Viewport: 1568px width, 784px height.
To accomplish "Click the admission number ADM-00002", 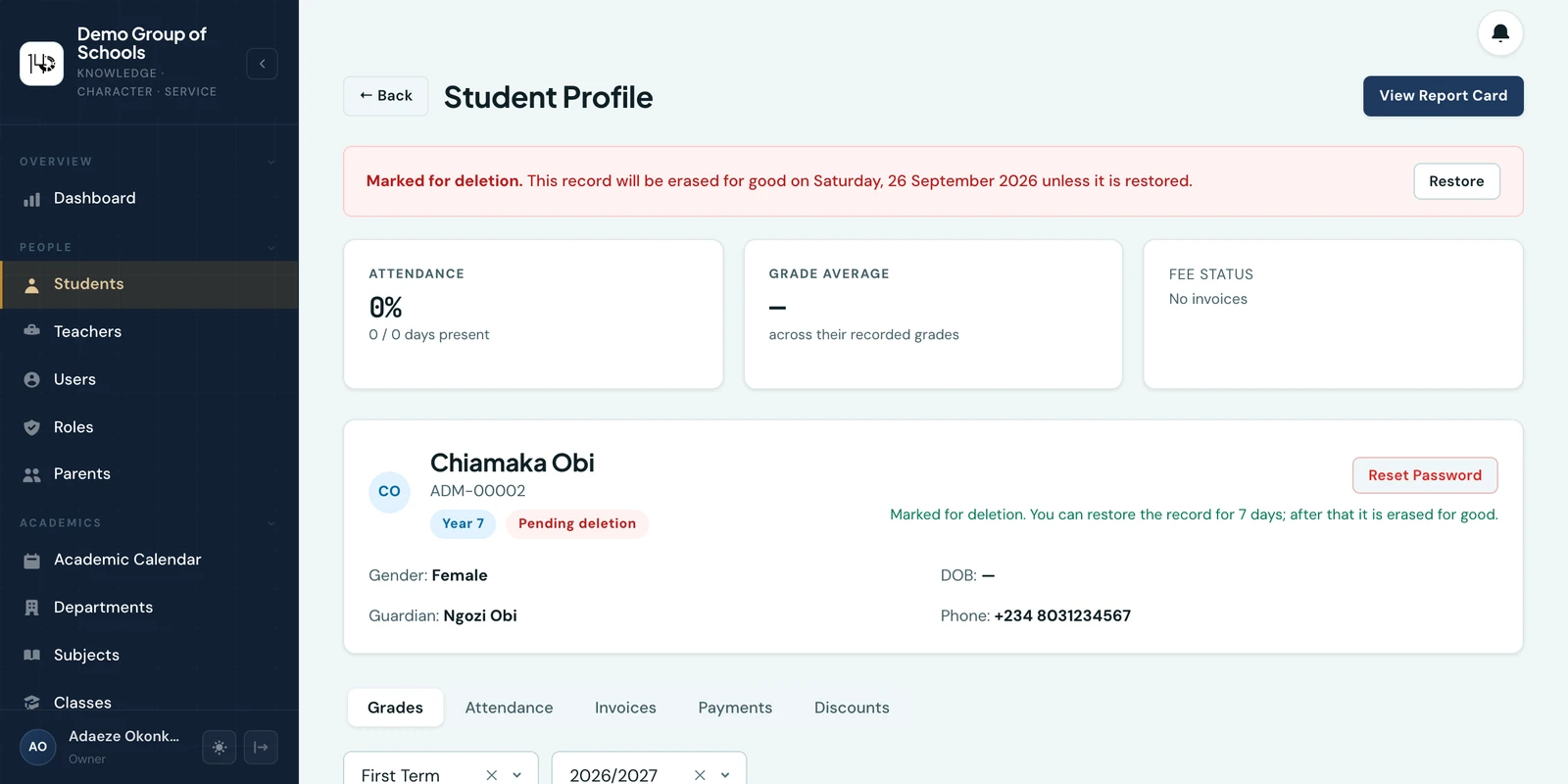I will pos(477,491).
